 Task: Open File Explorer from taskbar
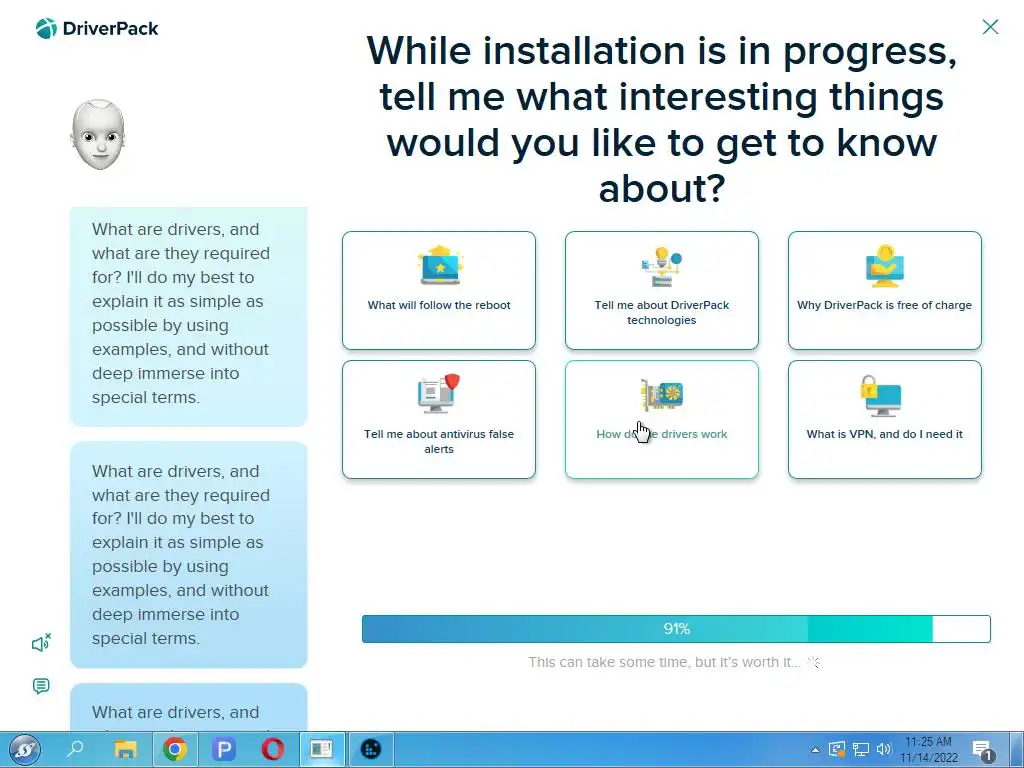(125, 749)
